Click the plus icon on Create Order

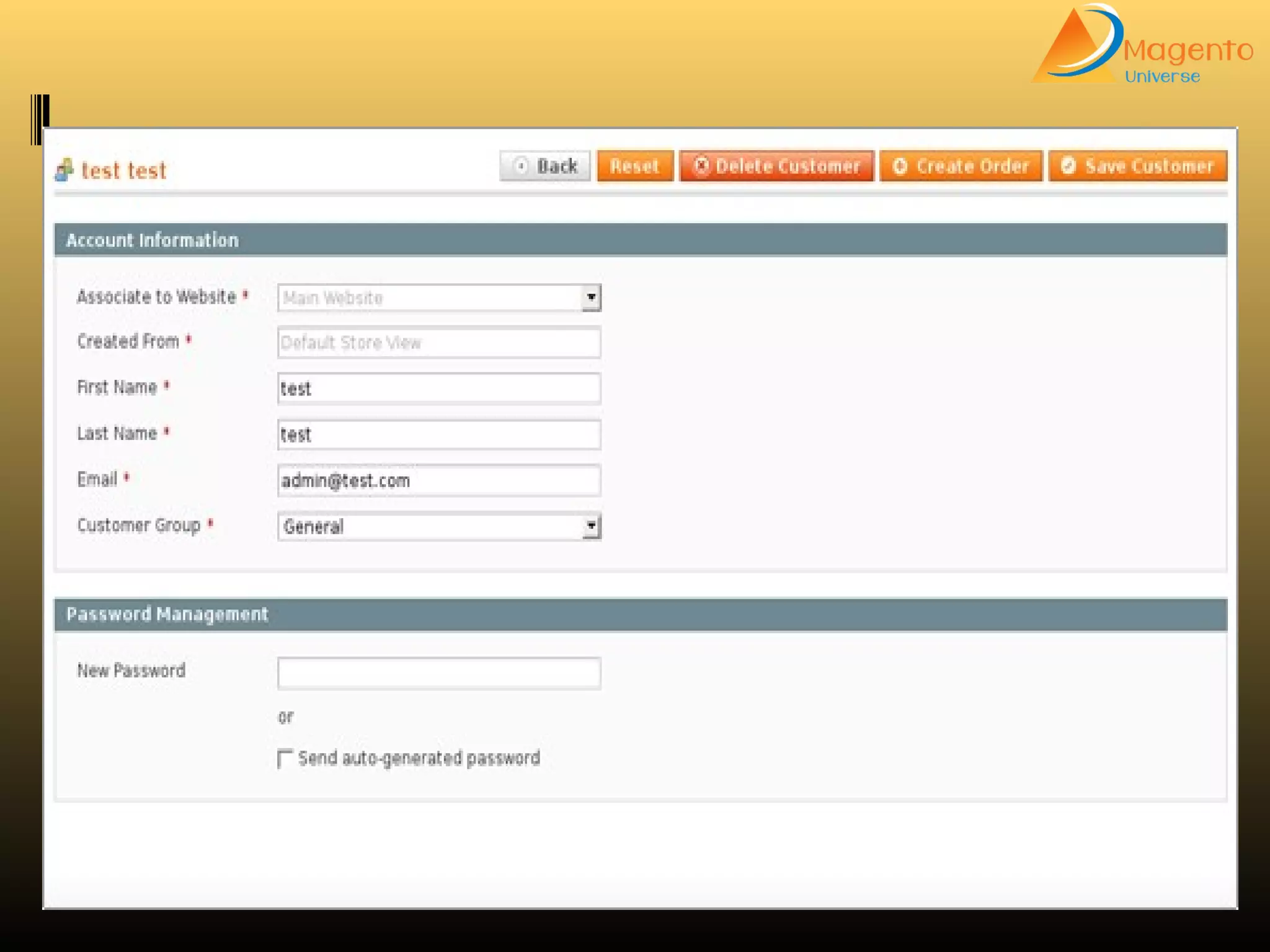click(x=900, y=165)
